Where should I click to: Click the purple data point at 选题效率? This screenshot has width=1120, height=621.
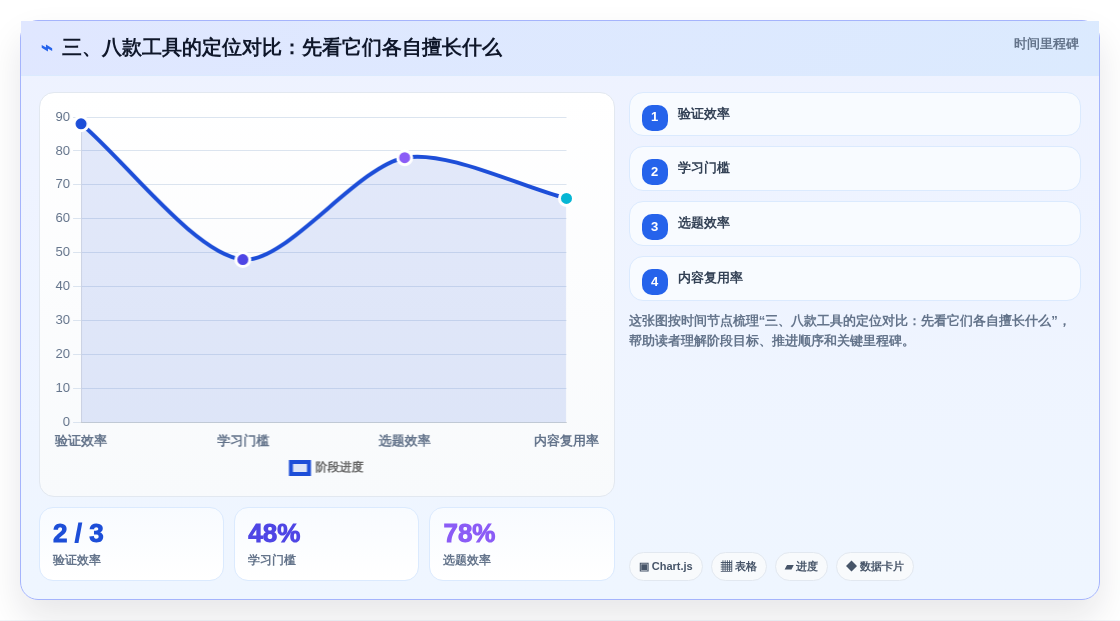(405, 158)
